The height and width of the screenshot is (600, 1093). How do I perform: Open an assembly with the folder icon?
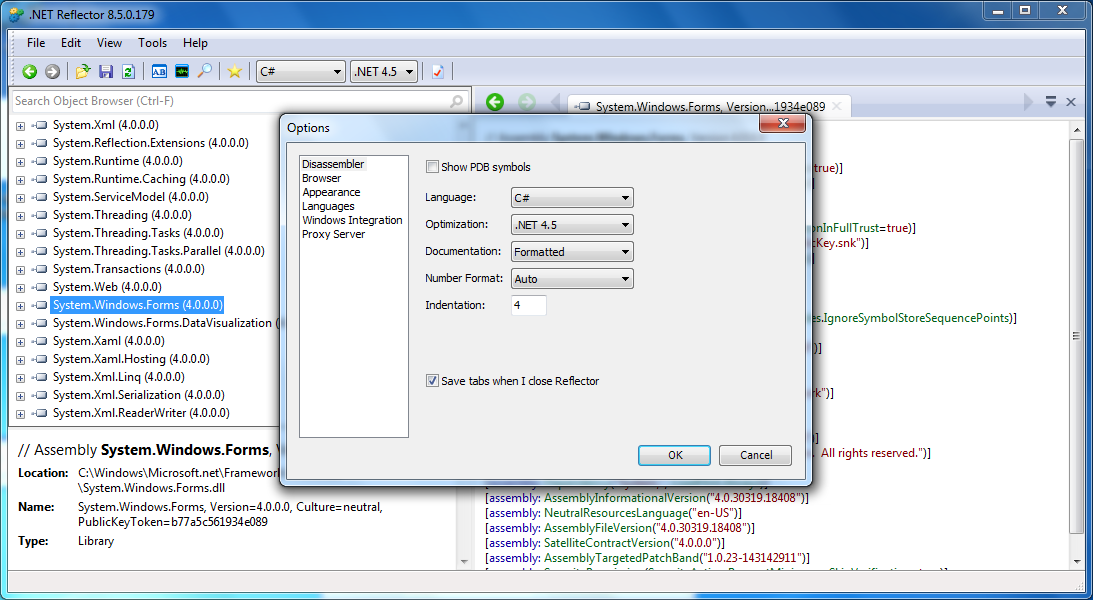(x=83, y=71)
